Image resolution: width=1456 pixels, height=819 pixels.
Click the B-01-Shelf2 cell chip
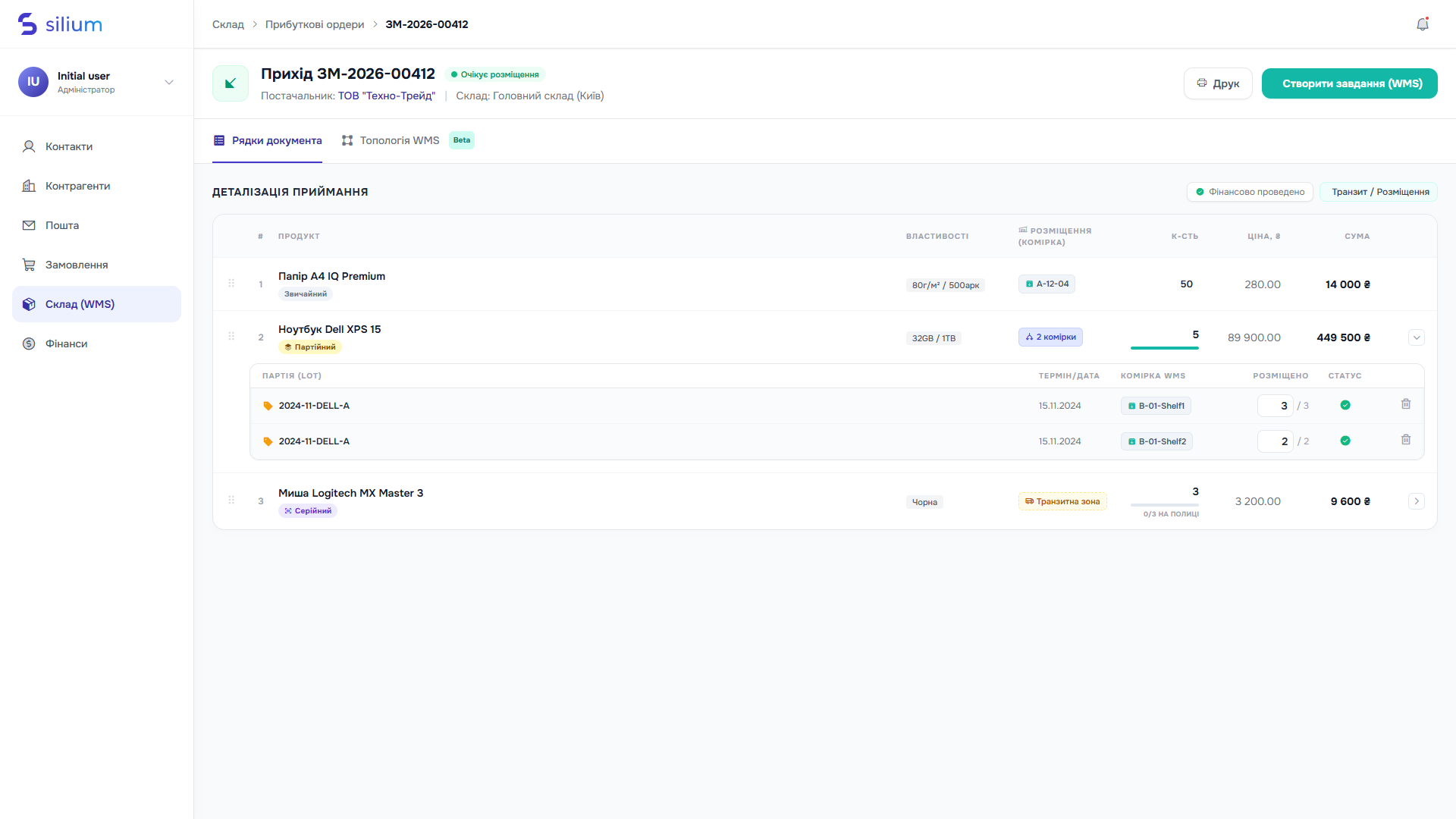(x=1156, y=441)
